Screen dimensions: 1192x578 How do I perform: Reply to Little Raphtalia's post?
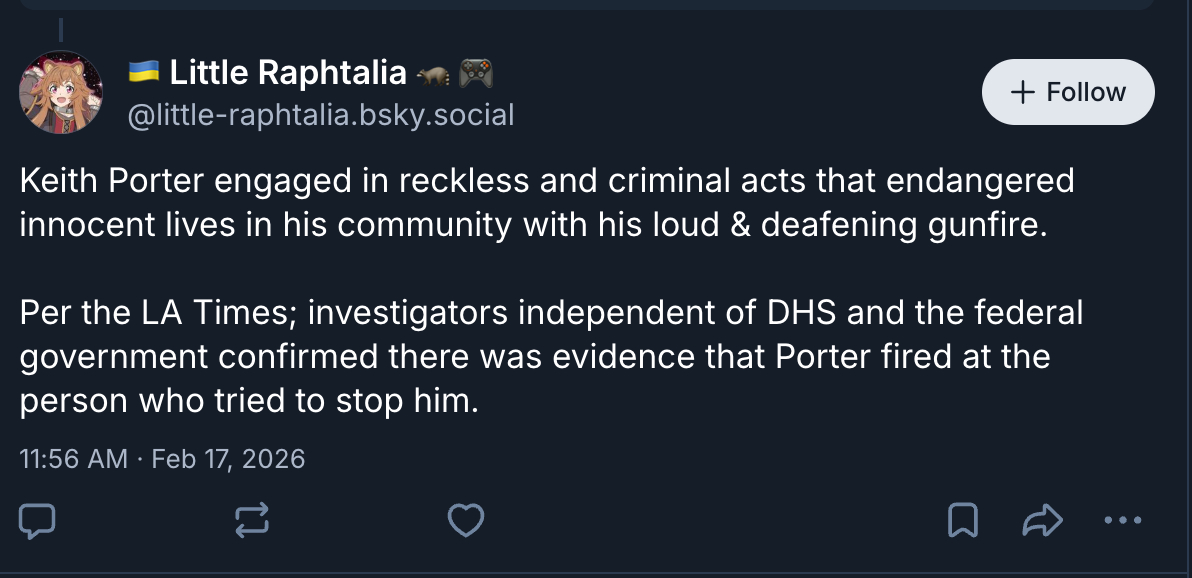pos(37,519)
